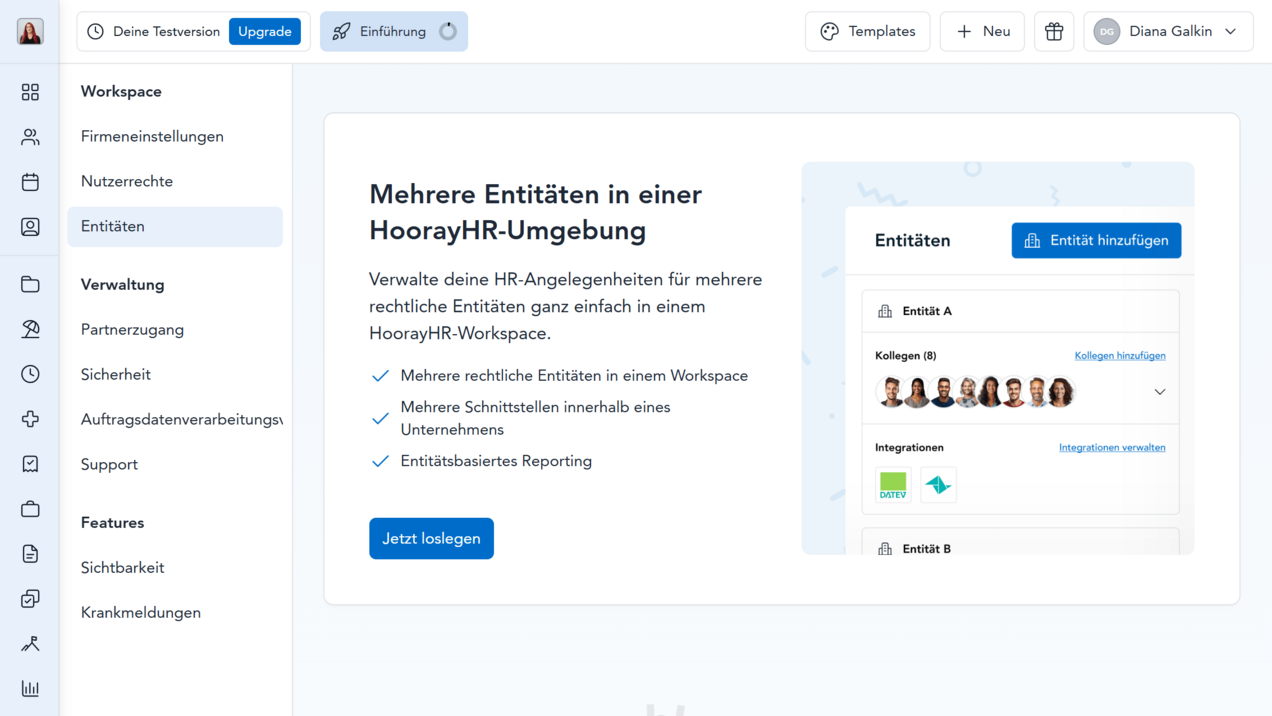Click heading Mehrere Entitäten in einer HoorayHR-Umgebung
Screen dimensions: 1272x716
535,212
